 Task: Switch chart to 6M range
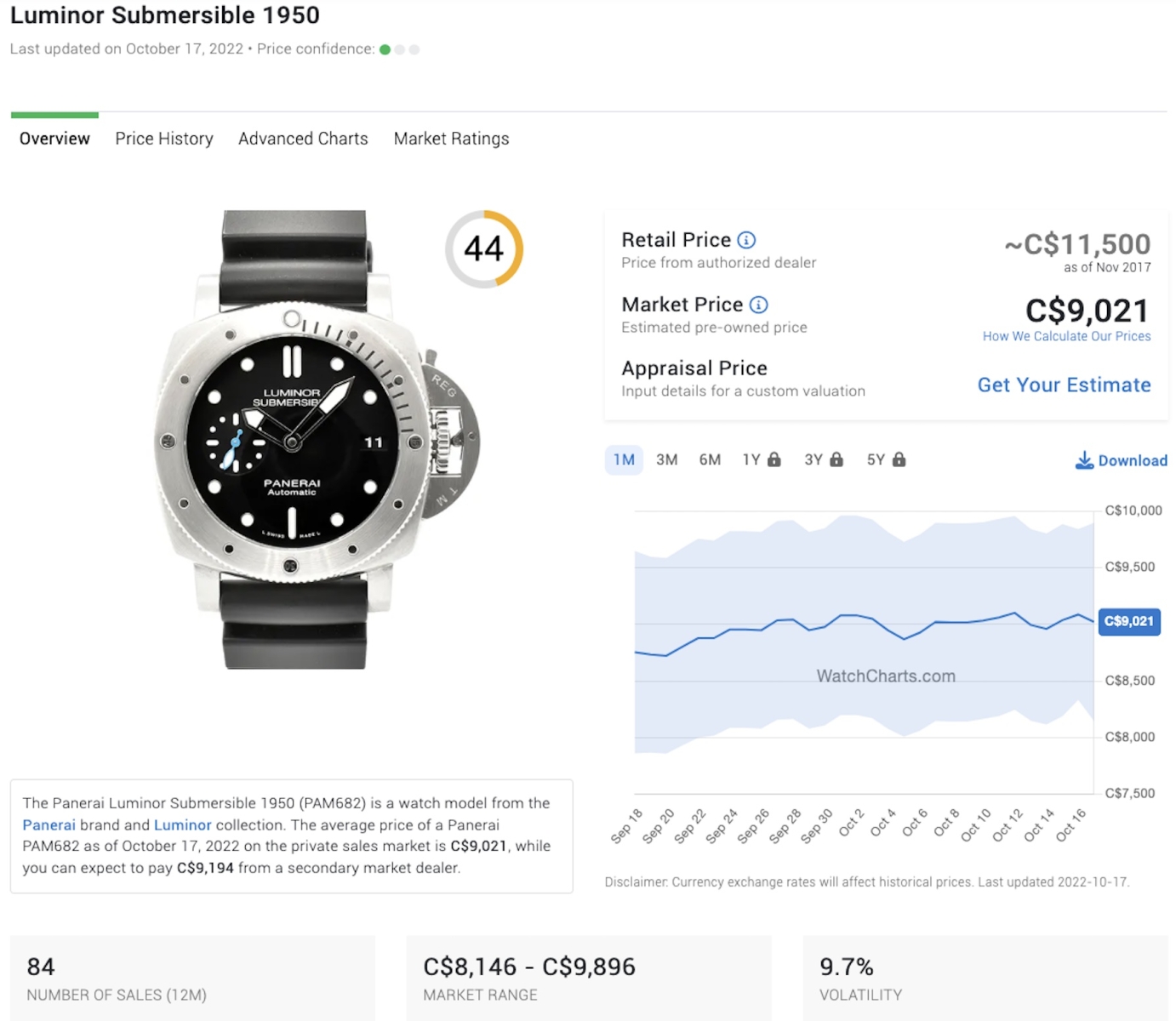[710, 459]
